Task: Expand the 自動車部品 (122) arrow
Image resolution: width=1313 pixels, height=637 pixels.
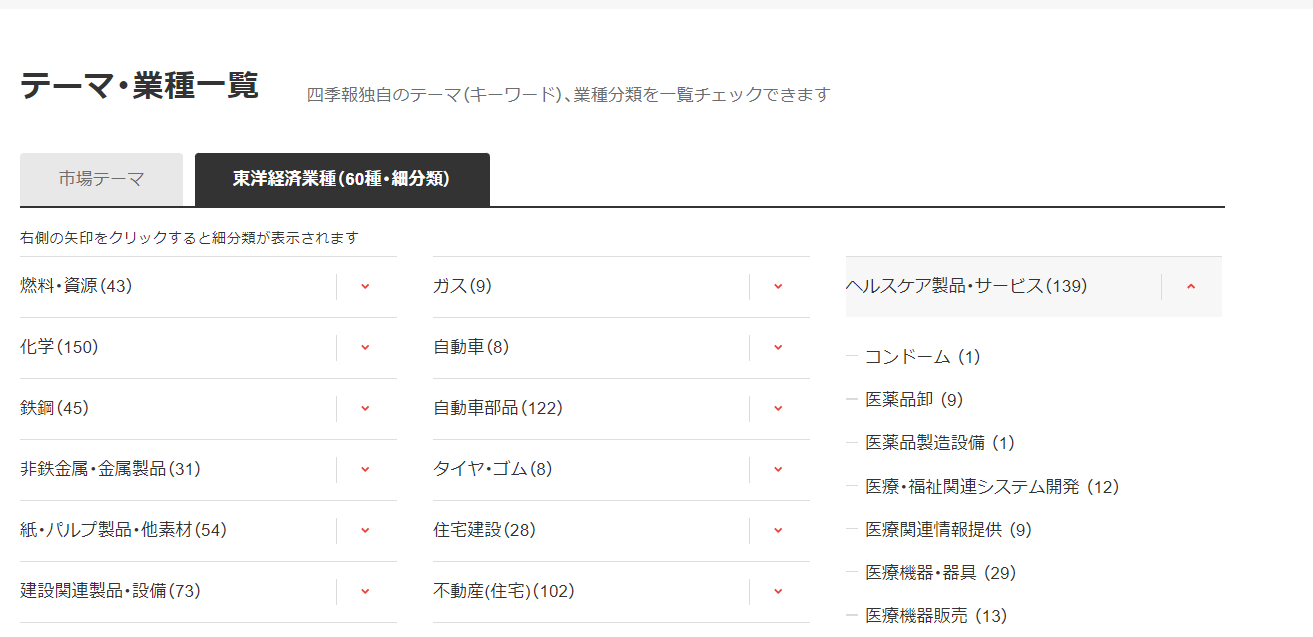Action: click(x=778, y=409)
